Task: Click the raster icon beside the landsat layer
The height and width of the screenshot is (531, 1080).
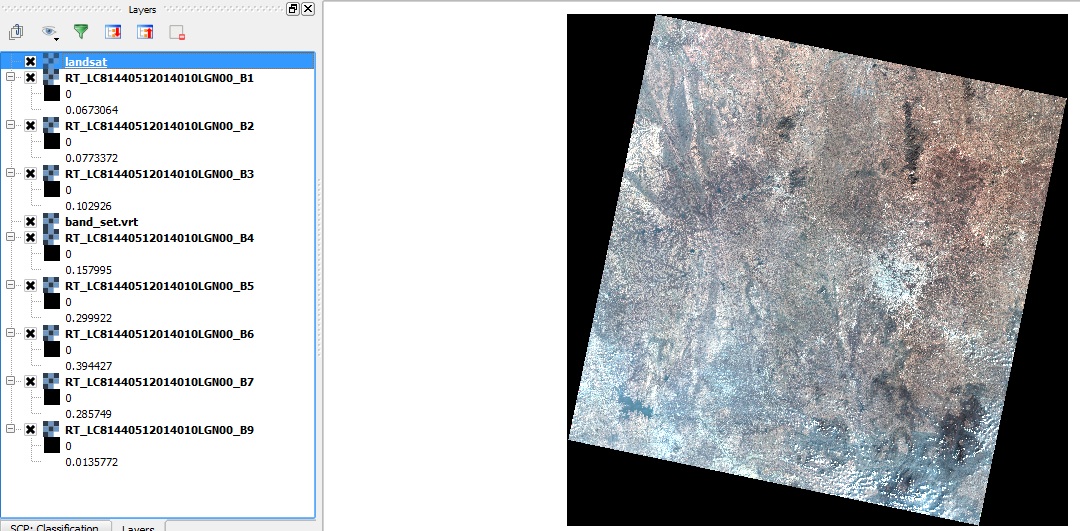Action: [x=50, y=62]
